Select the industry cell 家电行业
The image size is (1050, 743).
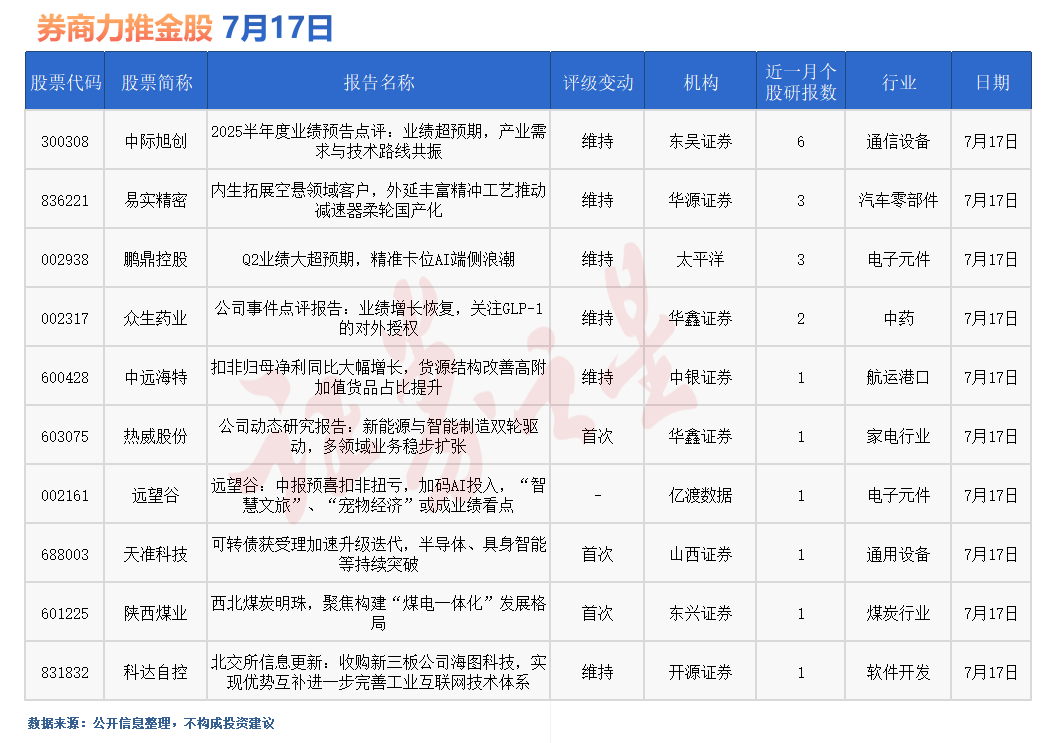(x=899, y=436)
